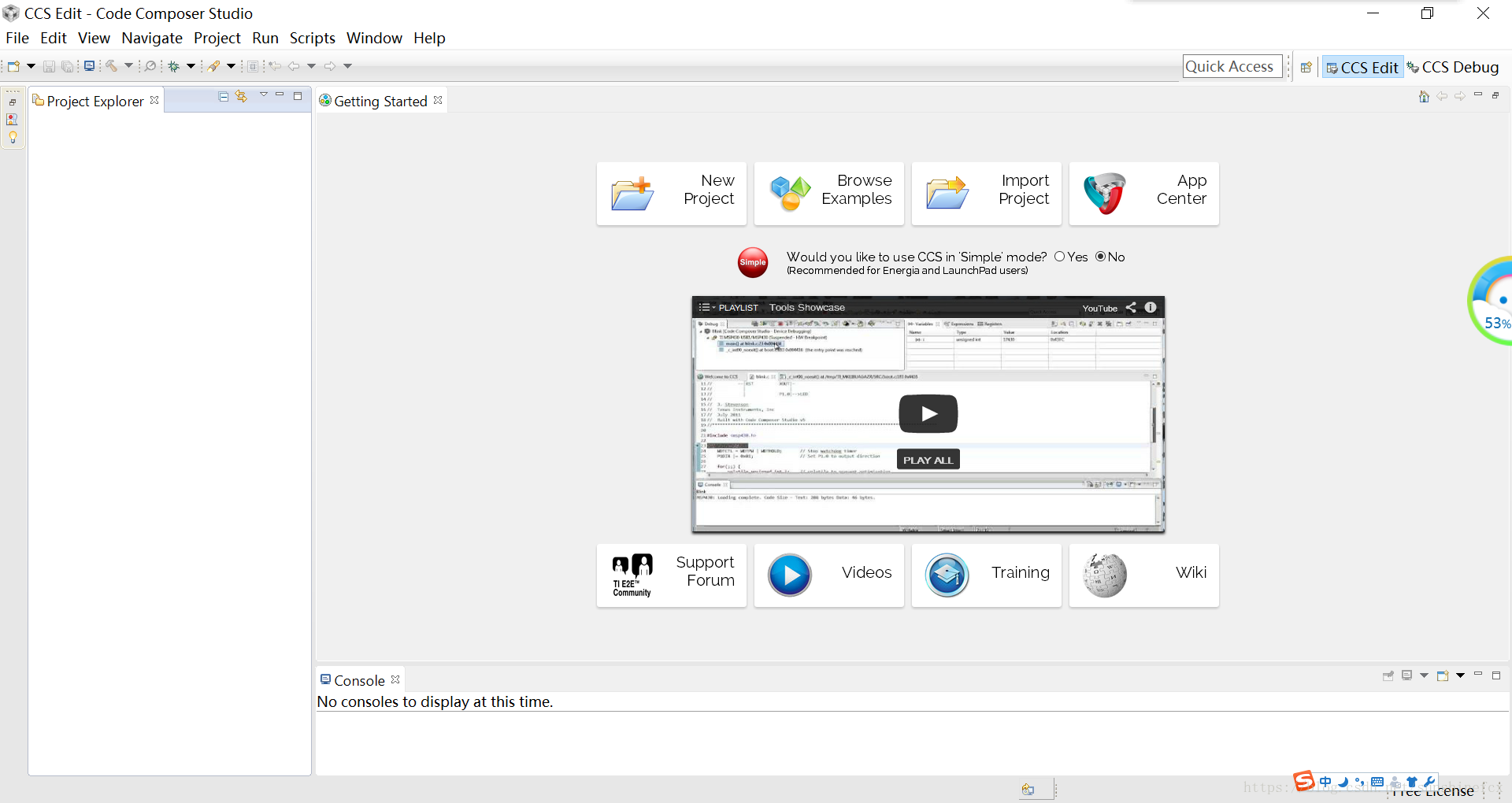Click the magnifier Search toolbar icon

150,66
